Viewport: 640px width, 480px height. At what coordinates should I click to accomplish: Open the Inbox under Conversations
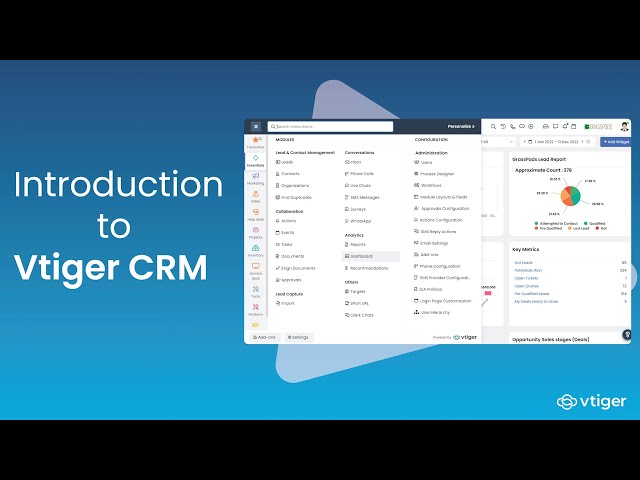(x=353, y=162)
